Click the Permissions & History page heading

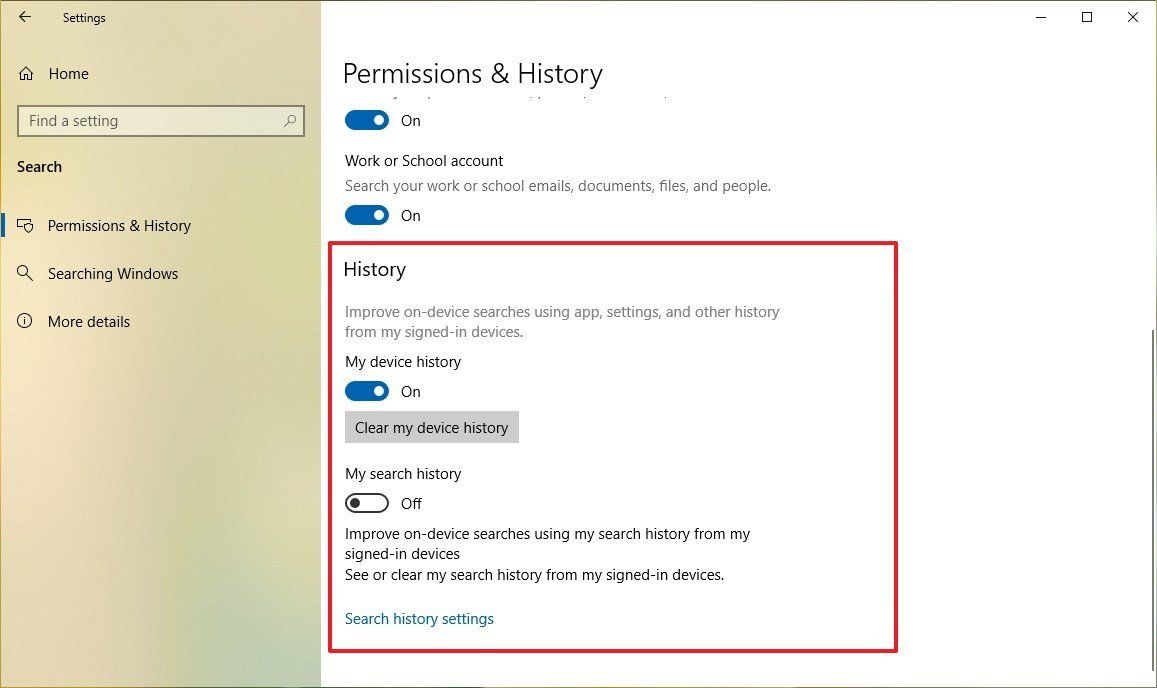pos(473,73)
